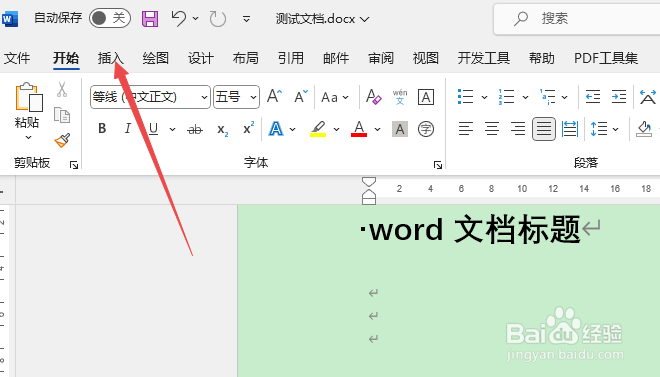The image size is (660, 377).
Task: Switch to the 引用 tab
Action: pos(291,58)
